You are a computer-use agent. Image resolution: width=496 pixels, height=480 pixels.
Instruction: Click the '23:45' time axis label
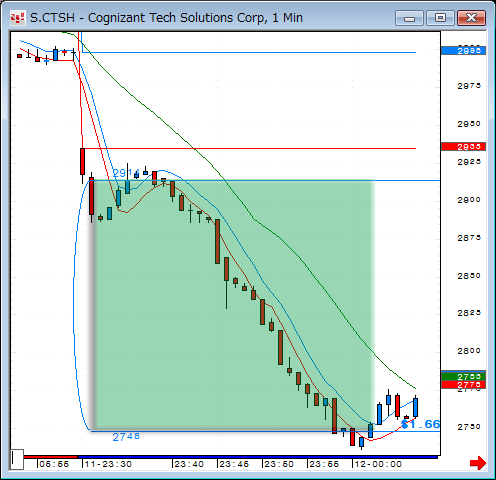pos(234,464)
